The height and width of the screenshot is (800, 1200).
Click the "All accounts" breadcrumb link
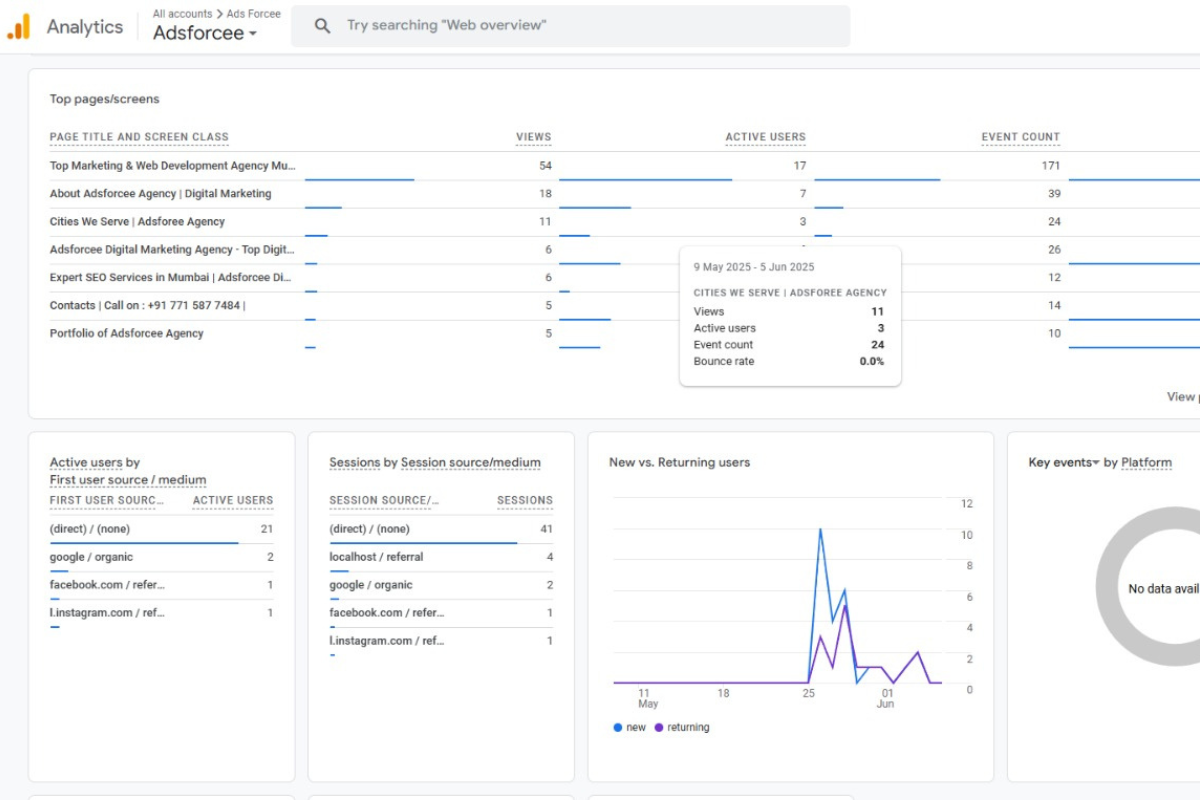(182, 14)
